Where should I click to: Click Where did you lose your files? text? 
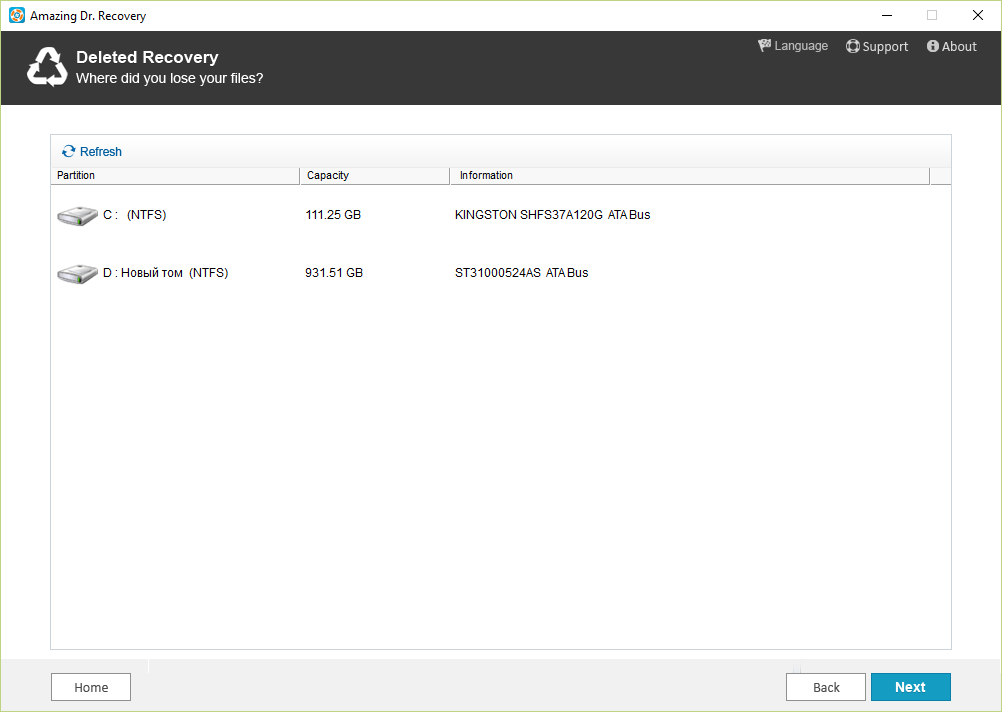[169, 78]
